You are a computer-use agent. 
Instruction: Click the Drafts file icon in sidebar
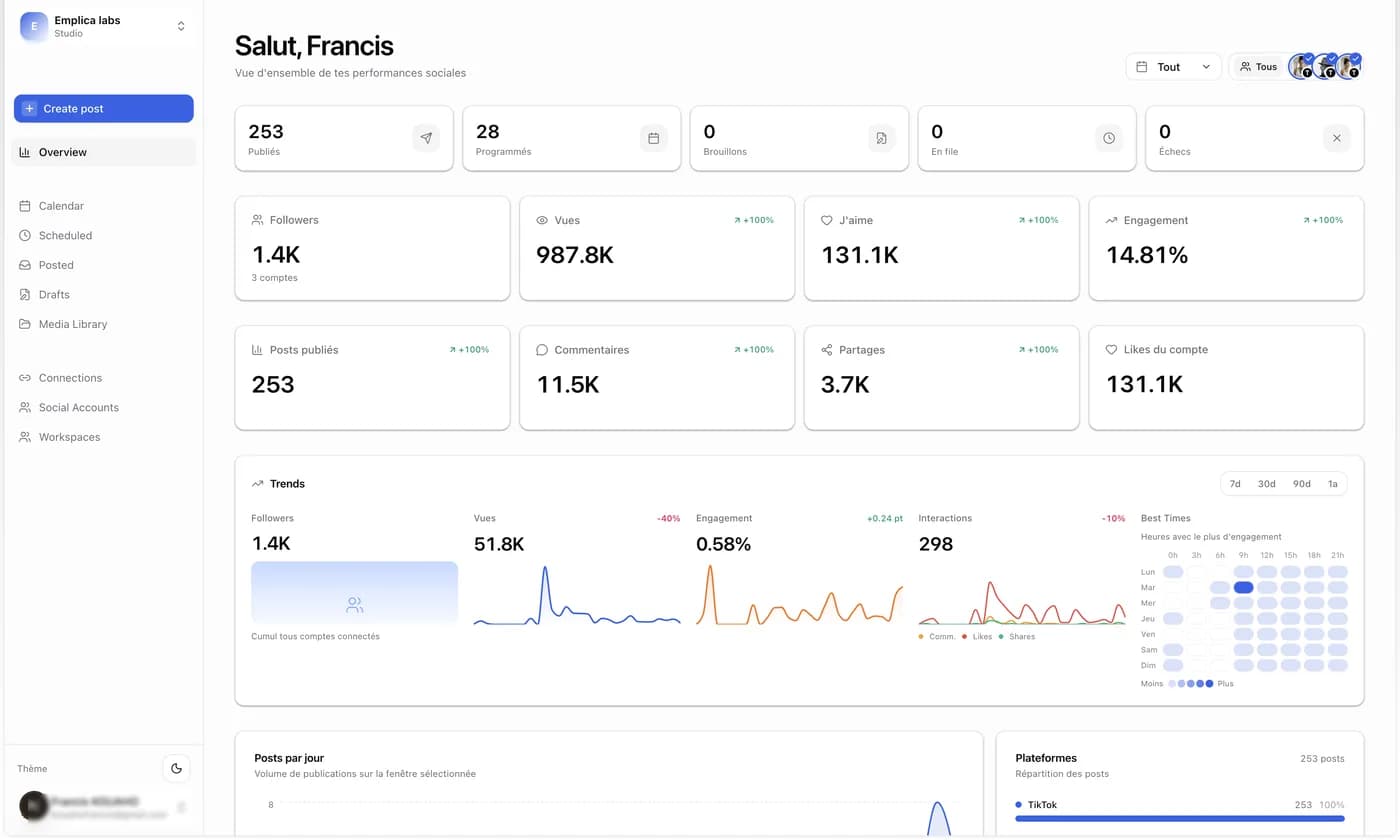pyautogui.click(x=25, y=295)
